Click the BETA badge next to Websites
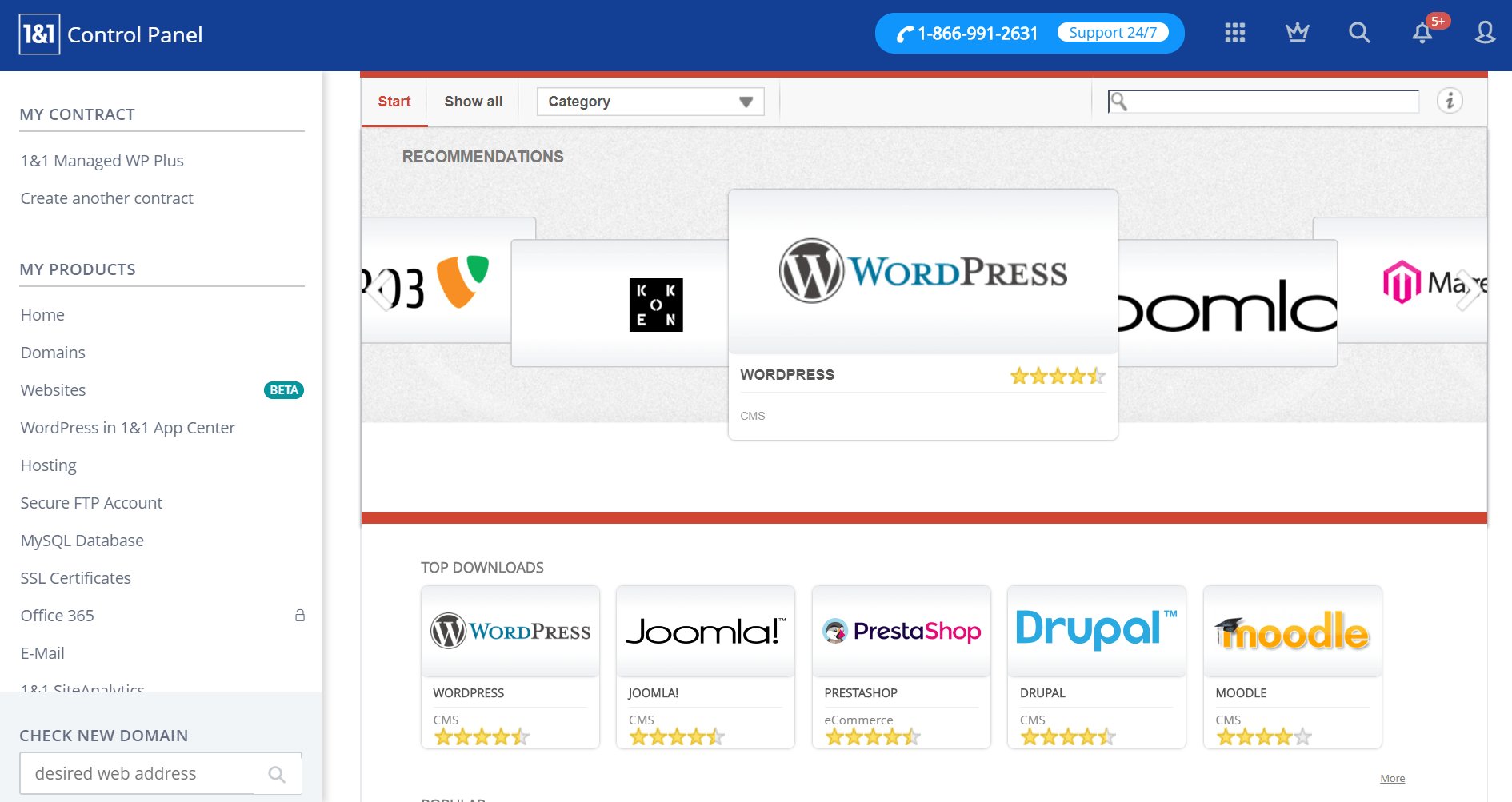 coord(284,390)
